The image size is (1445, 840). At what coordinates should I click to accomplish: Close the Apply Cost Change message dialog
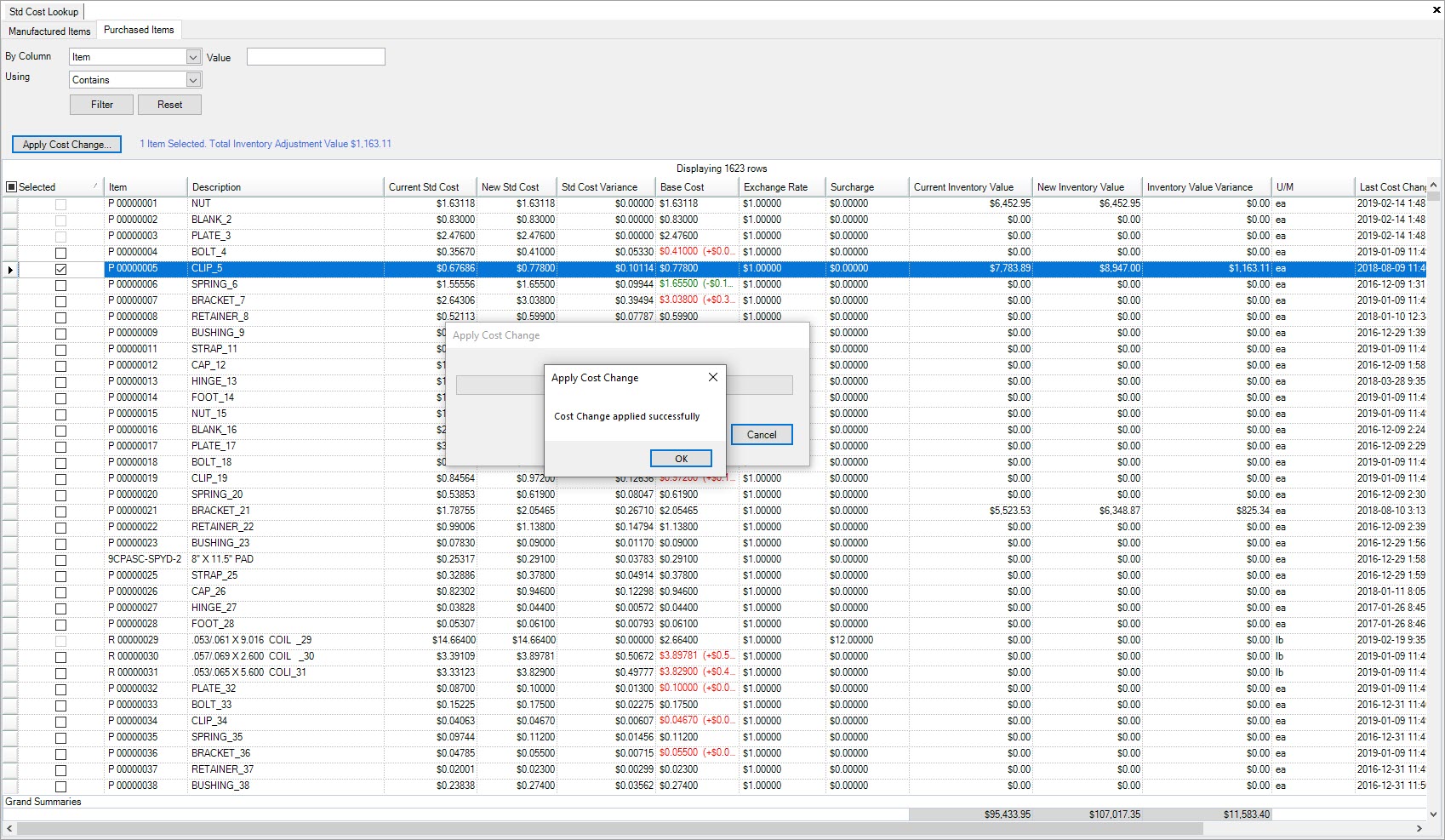(713, 377)
